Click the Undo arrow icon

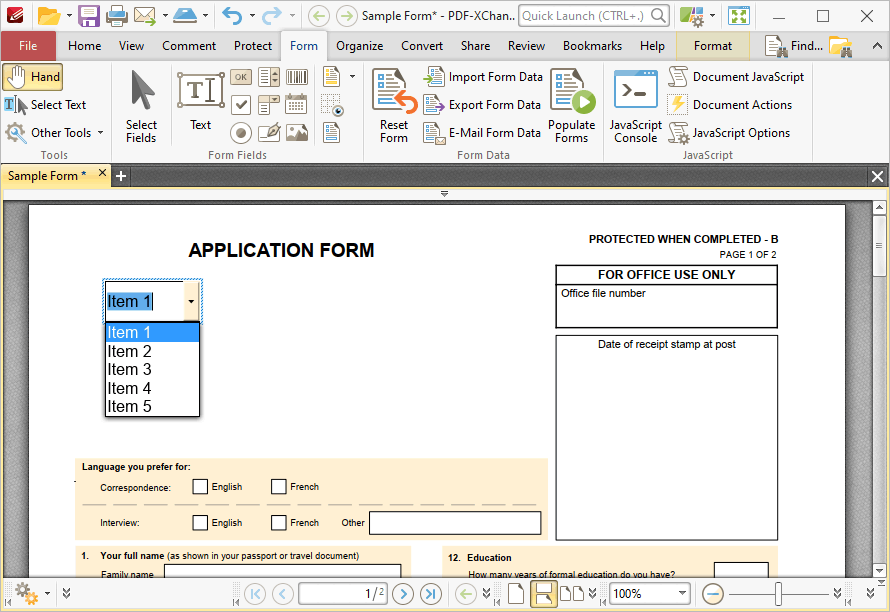[x=232, y=16]
